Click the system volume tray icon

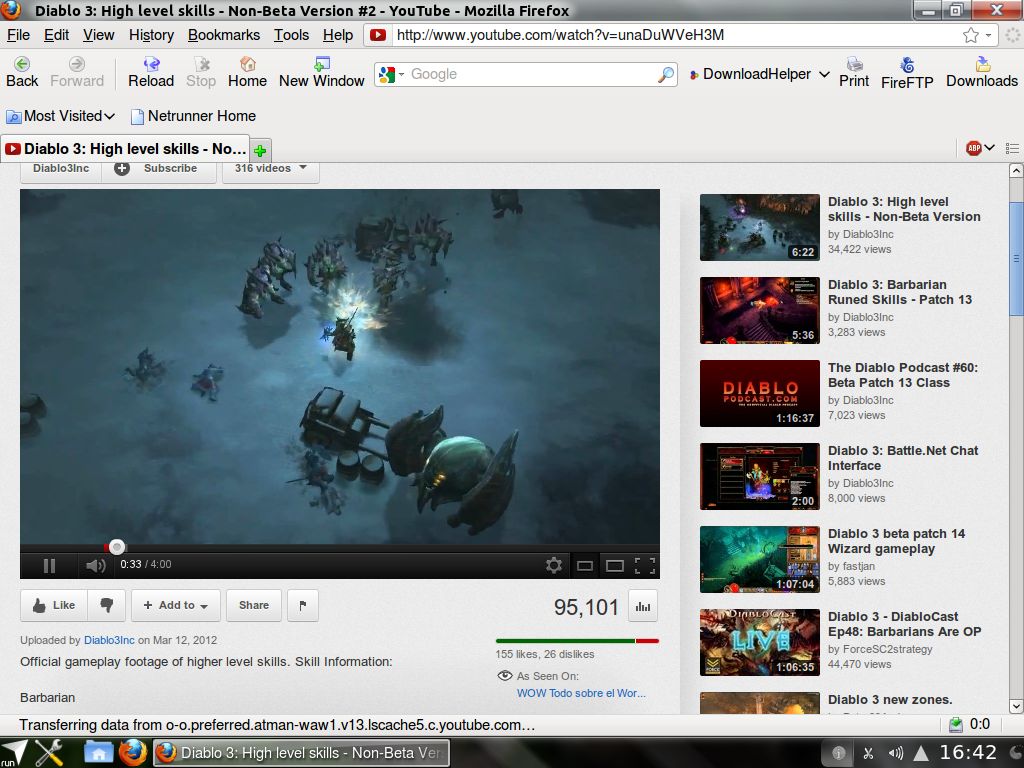(896, 754)
